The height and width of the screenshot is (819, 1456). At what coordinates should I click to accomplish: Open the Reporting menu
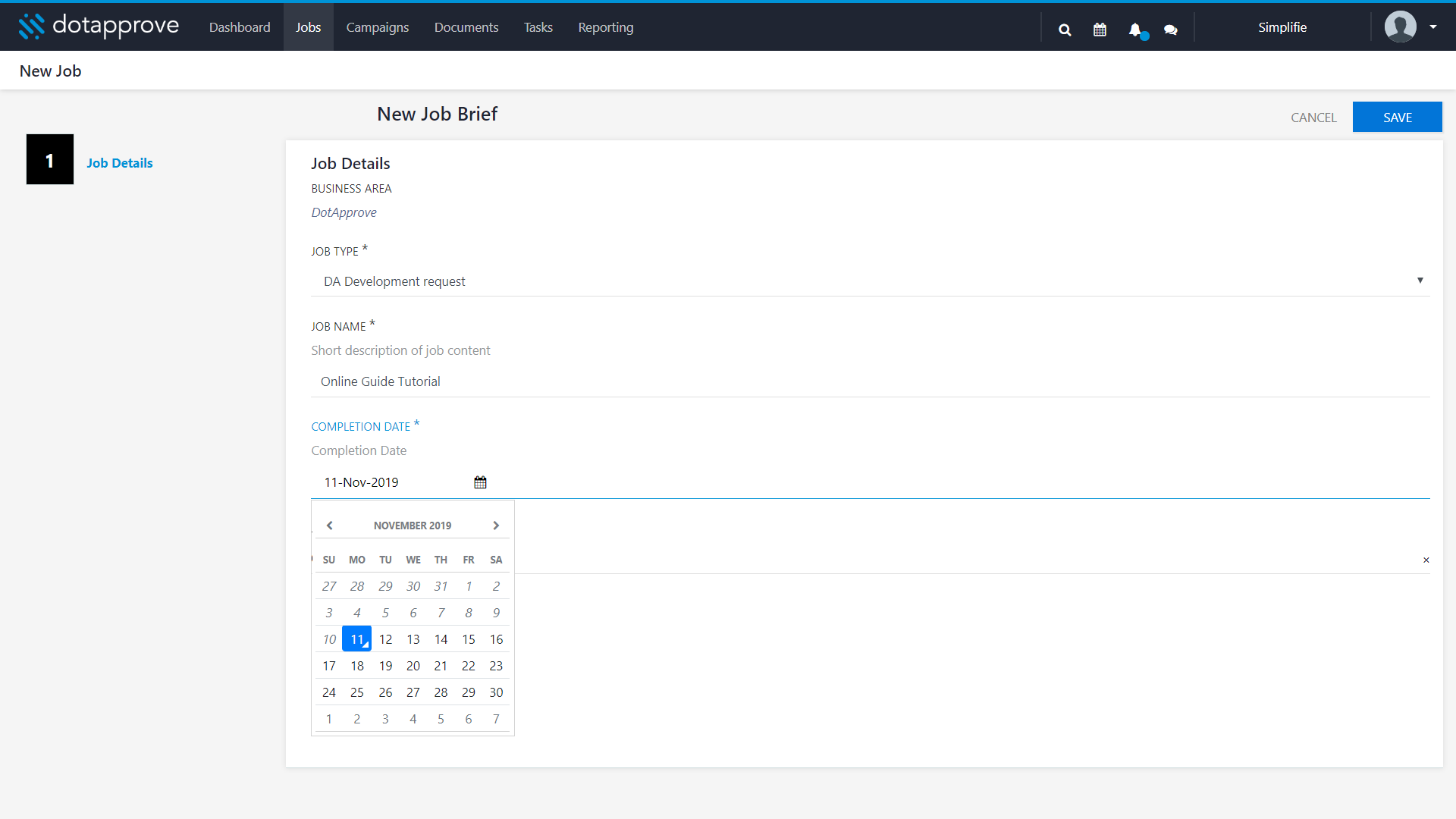click(606, 27)
